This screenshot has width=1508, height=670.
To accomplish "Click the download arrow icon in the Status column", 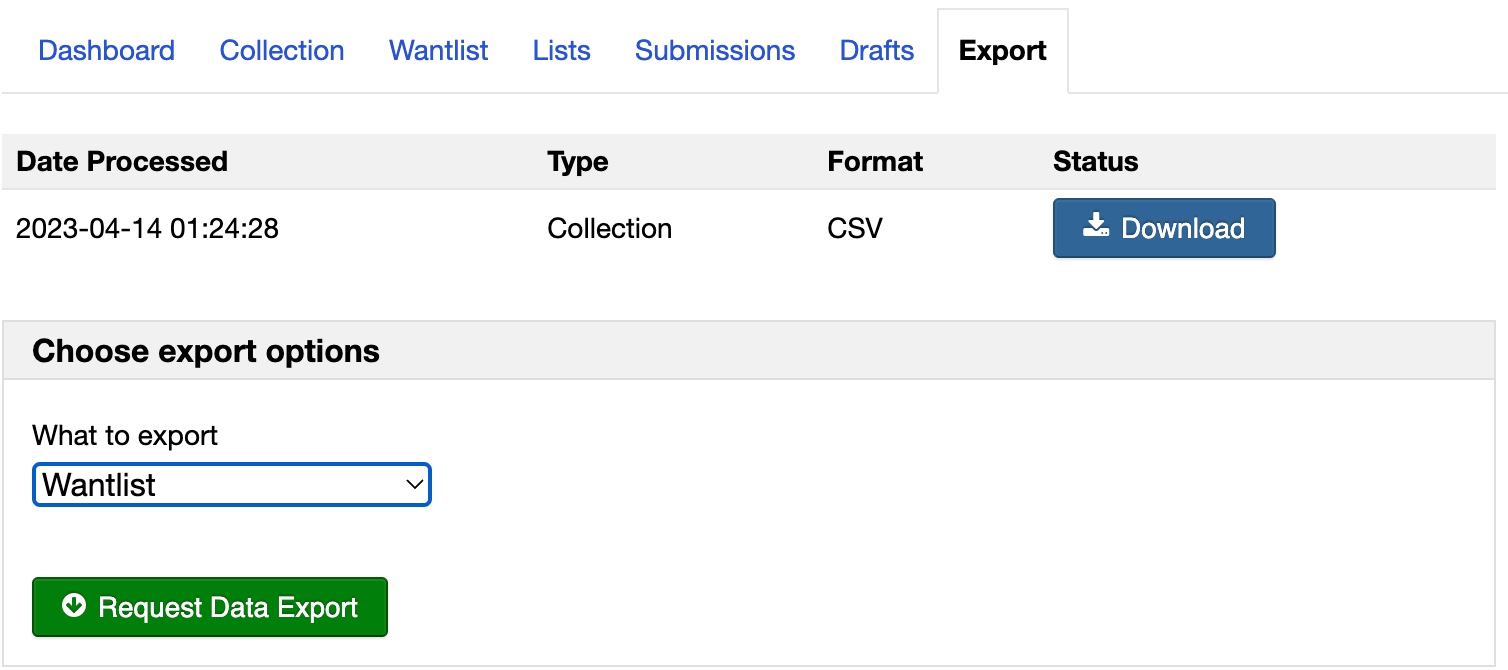I will (x=1097, y=226).
